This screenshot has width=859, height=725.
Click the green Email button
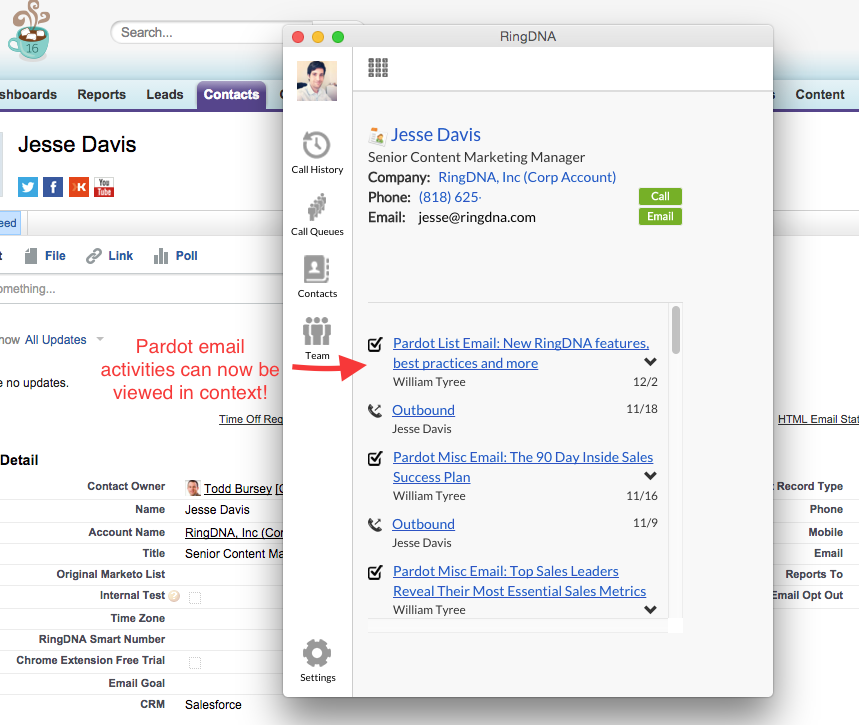(x=660, y=216)
